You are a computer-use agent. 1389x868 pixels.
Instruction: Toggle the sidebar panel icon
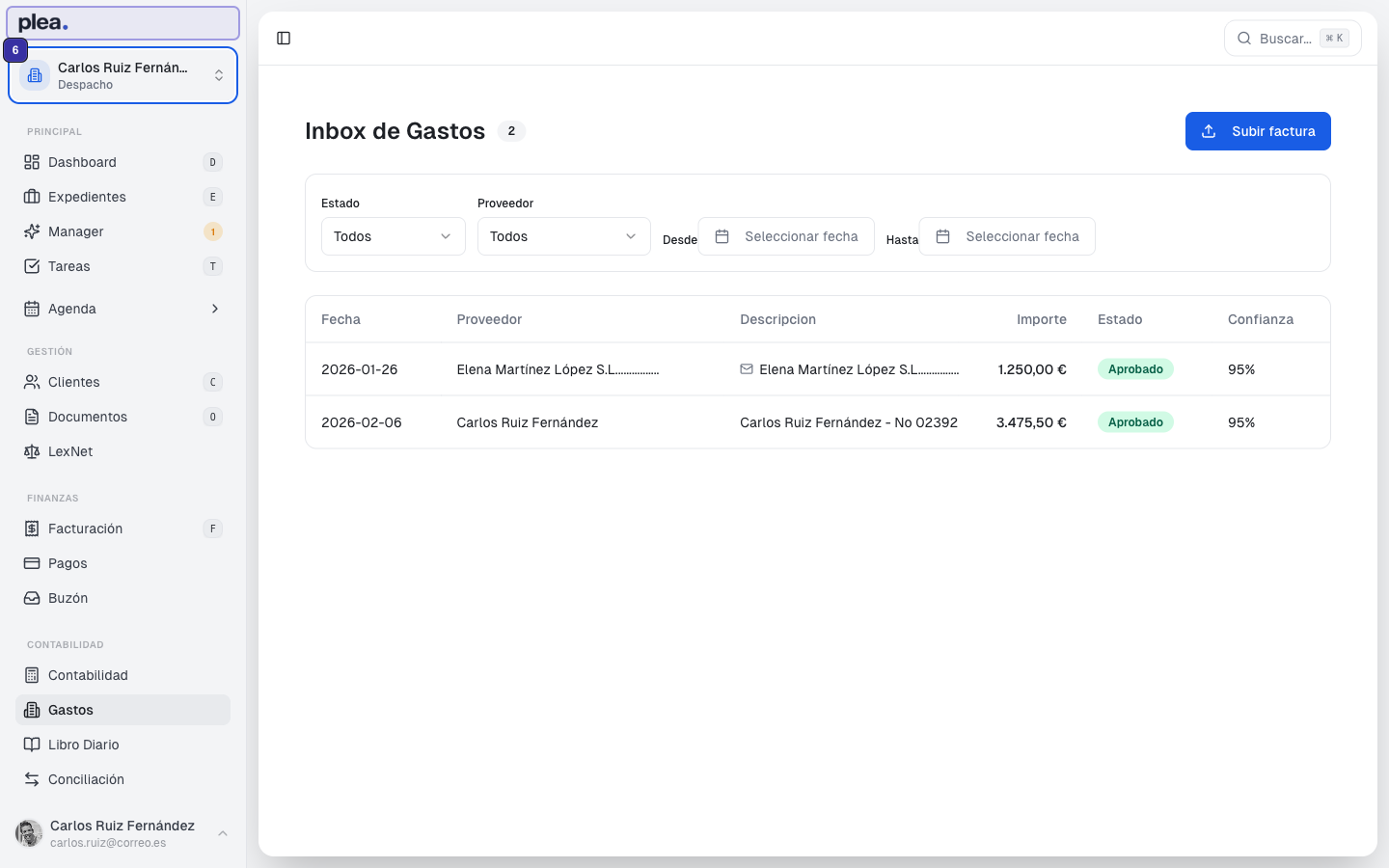pos(284,39)
